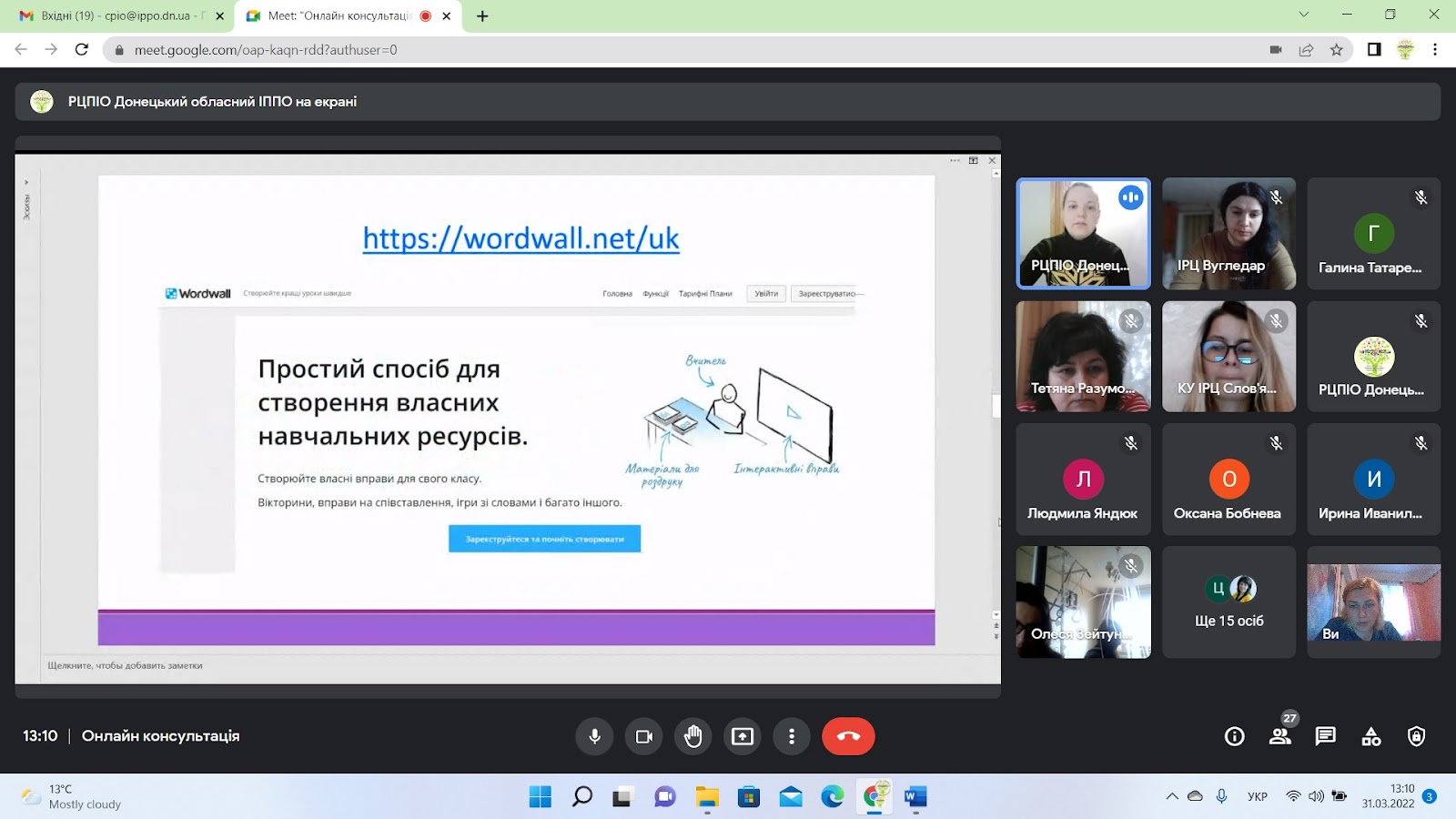This screenshot has height=819, width=1456.
Task: Open the clock showing 13:10 31.03.2022
Action: 1389,796
